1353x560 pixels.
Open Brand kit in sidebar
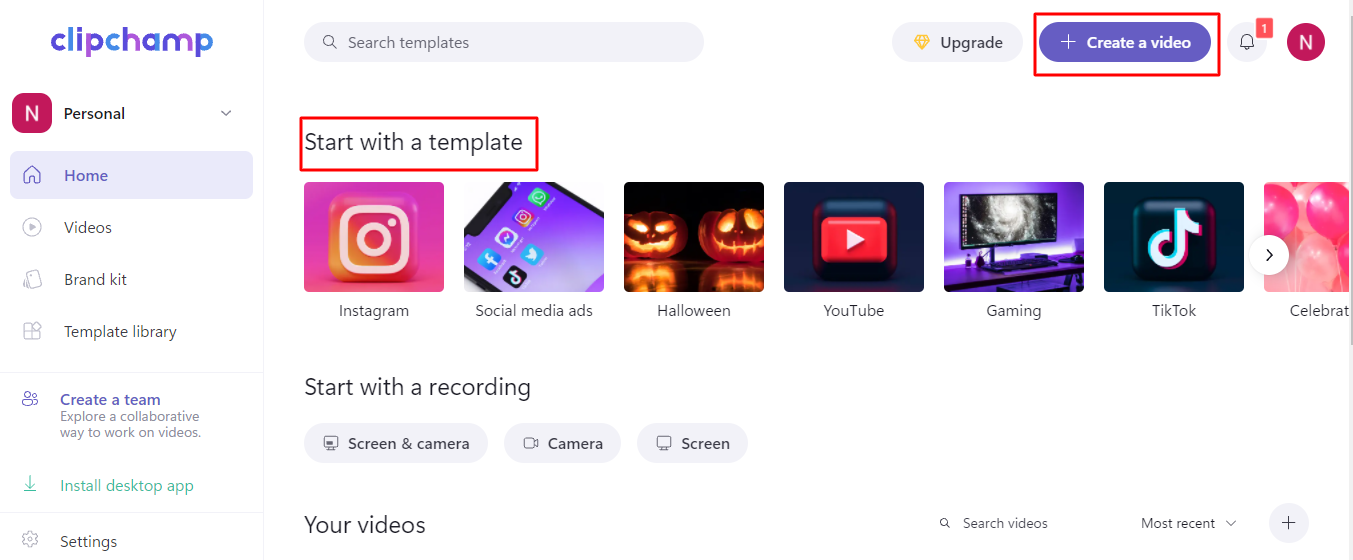pos(131,279)
